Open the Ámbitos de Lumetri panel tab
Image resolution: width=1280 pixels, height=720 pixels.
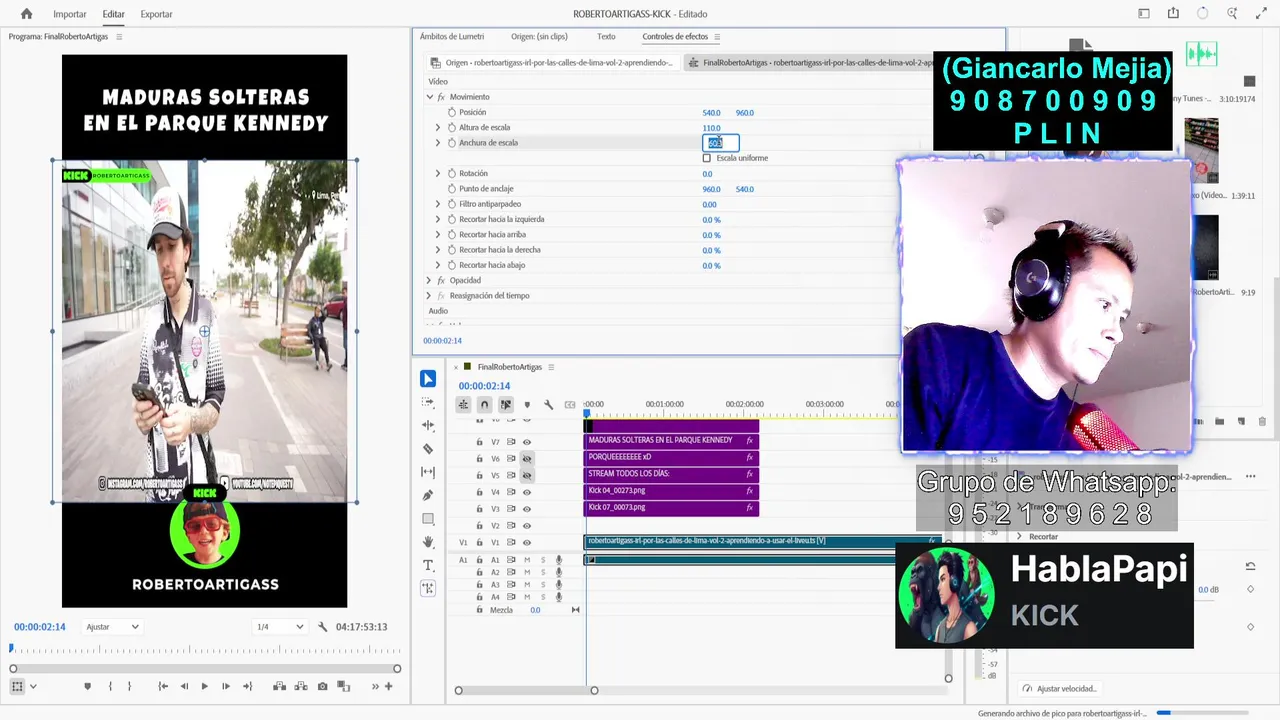(x=452, y=37)
